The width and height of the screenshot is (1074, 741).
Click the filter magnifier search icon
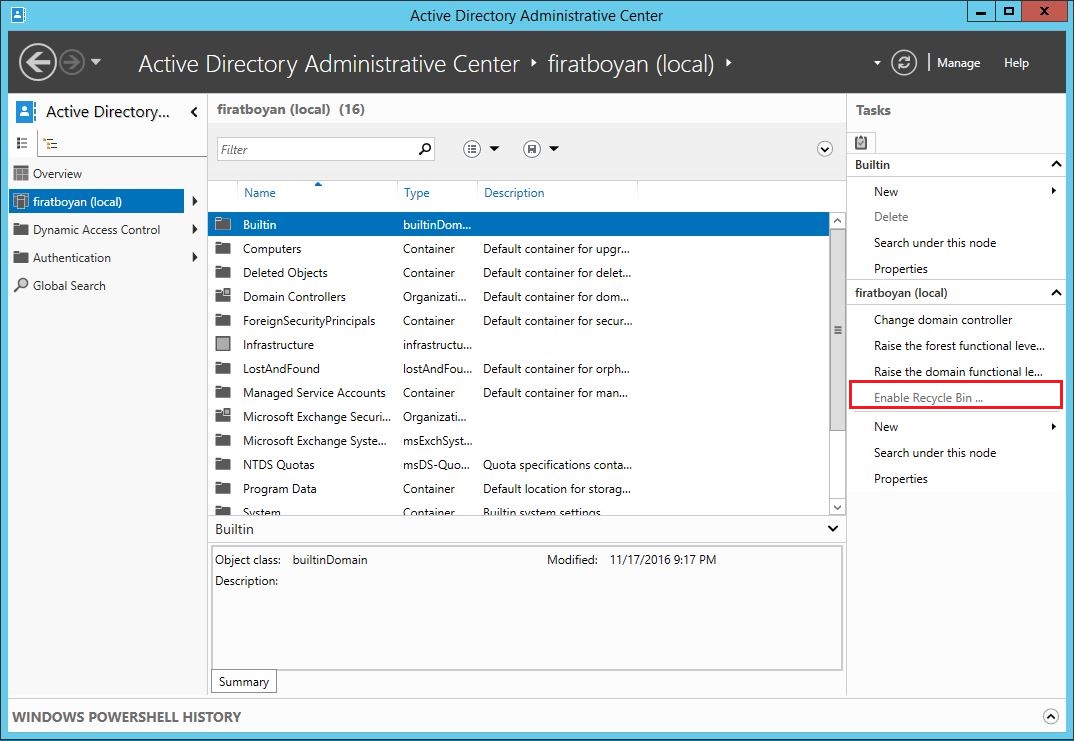[x=425, y=149]
